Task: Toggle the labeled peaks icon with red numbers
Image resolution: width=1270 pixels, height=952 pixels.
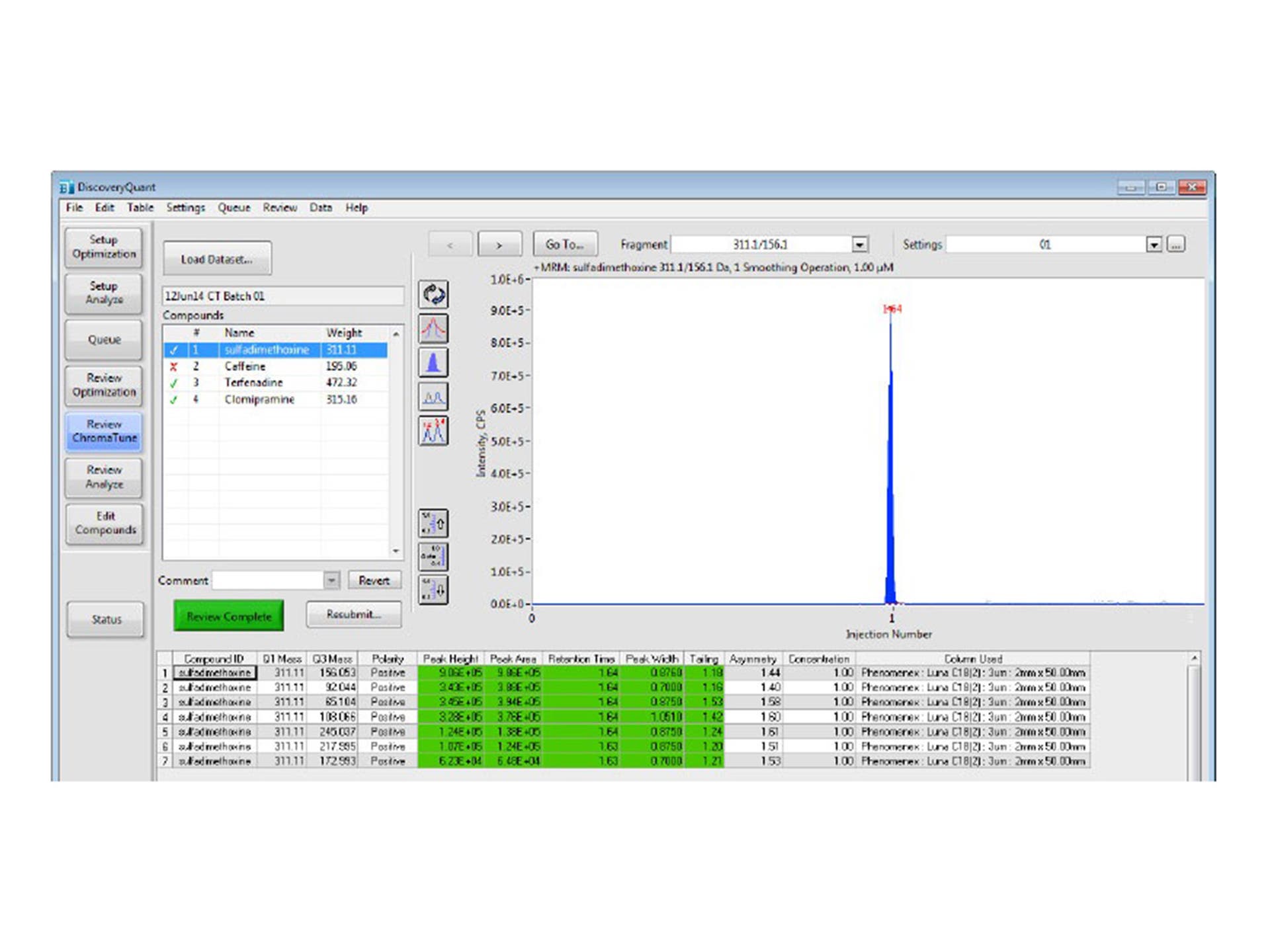Action: tap(433, 431)
